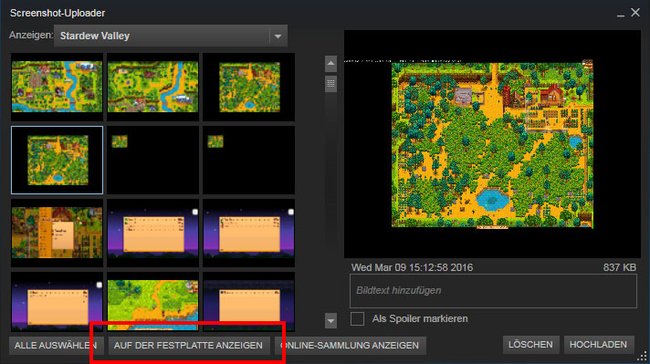Image resolution: width=650 pixels, height=364 pixels.
Task: Click the Alle Auswählen button
Action: (x=56, y=345)
